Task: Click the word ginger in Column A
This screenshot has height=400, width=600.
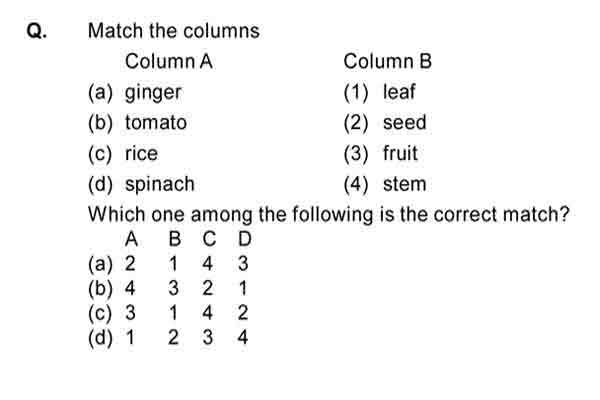Action: click(153, 93)
